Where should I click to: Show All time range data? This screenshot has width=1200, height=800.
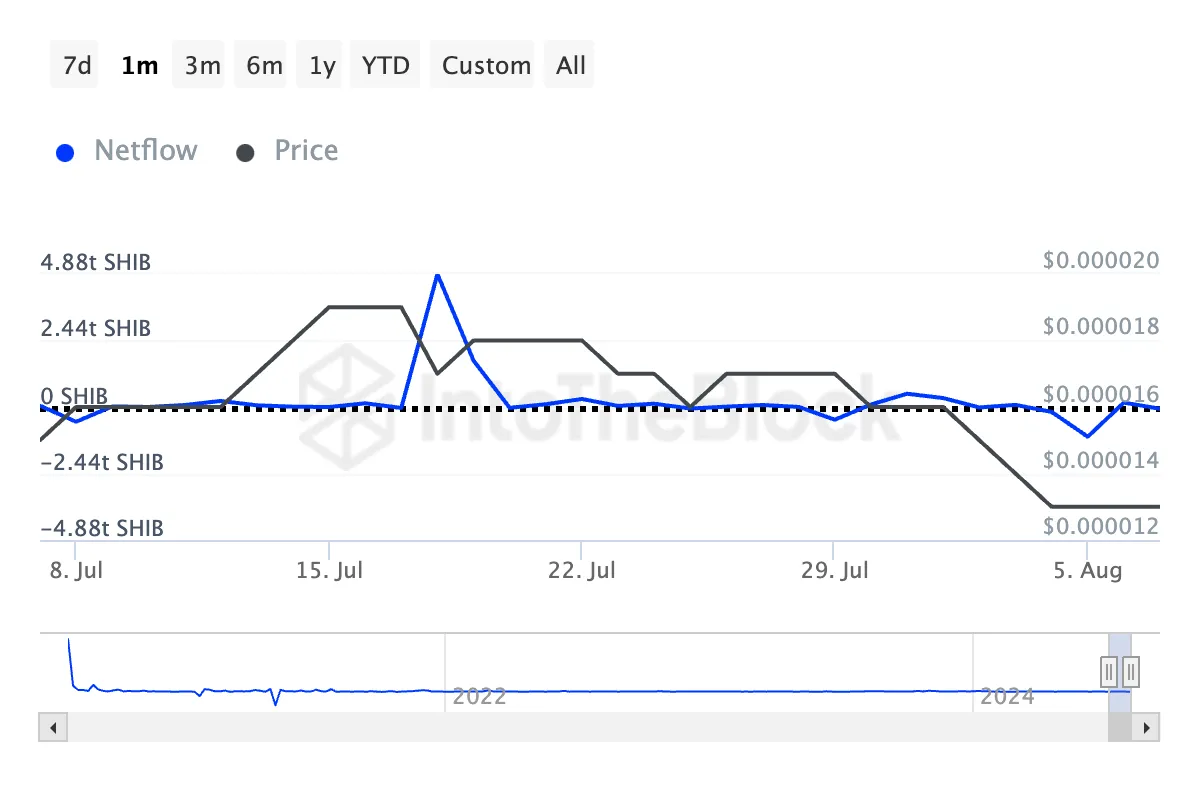571,66
